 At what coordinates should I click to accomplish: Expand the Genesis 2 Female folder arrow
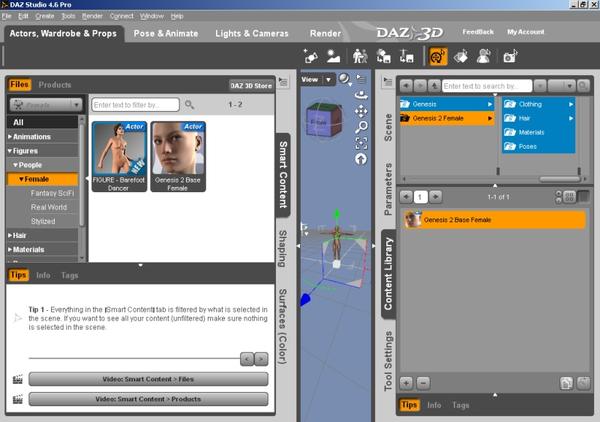pos(490,118)
